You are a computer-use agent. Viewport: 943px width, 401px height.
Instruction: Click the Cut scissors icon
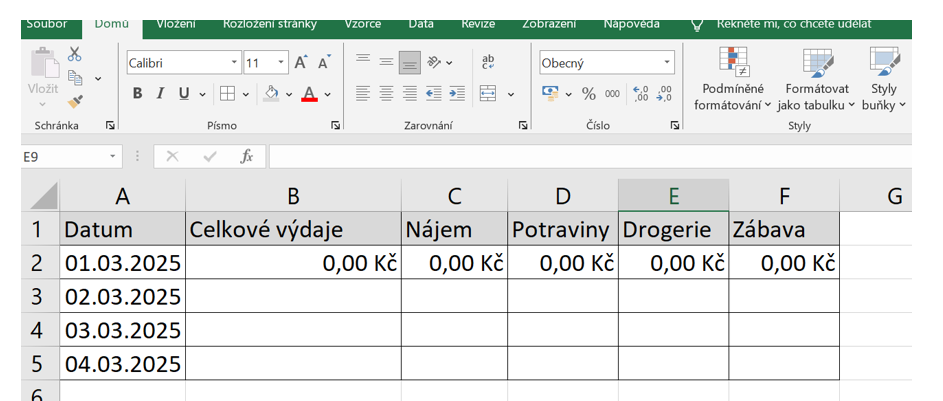(75, 55)
